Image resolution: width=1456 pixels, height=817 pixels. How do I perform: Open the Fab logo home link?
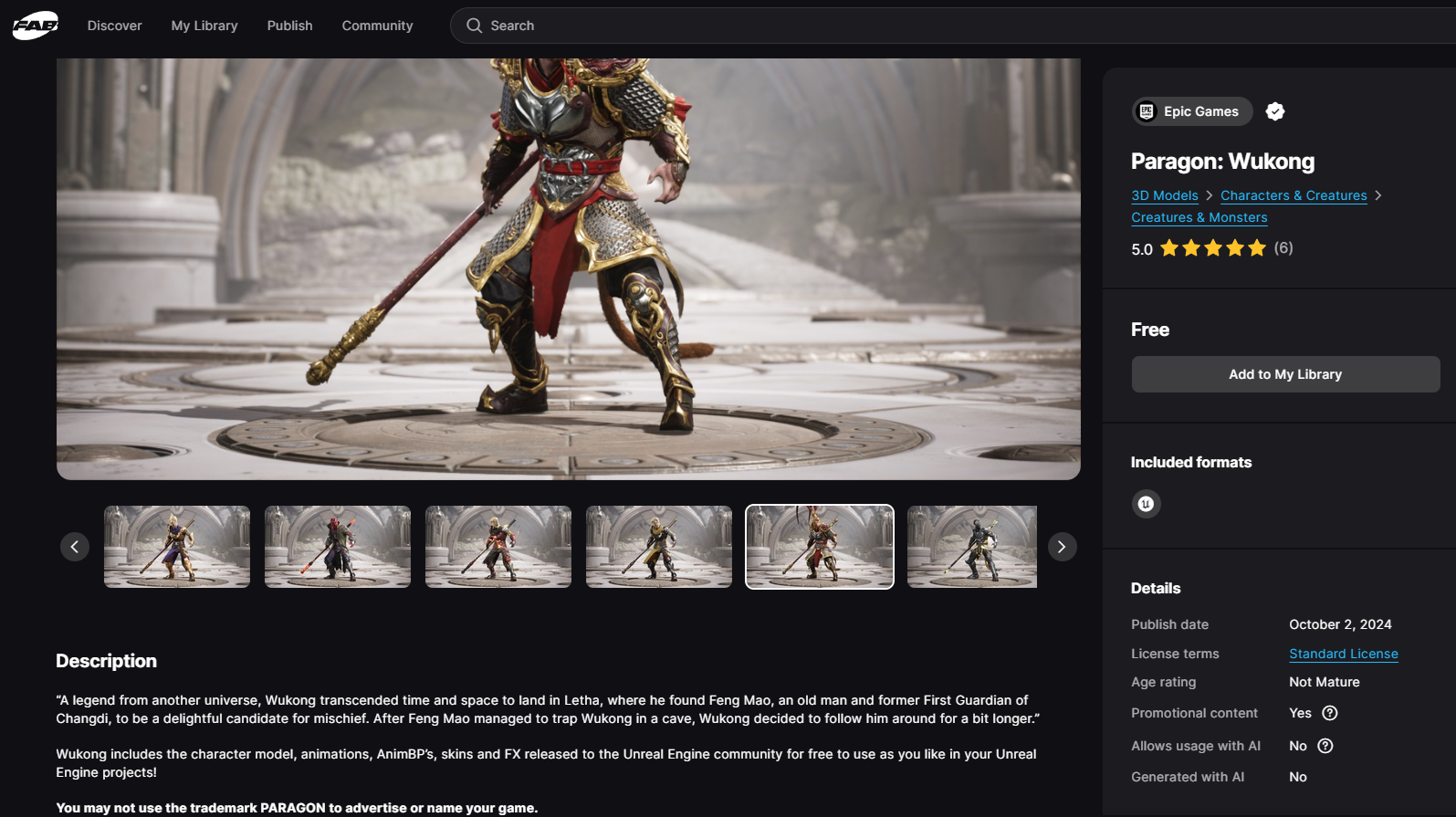click(36, 26)
